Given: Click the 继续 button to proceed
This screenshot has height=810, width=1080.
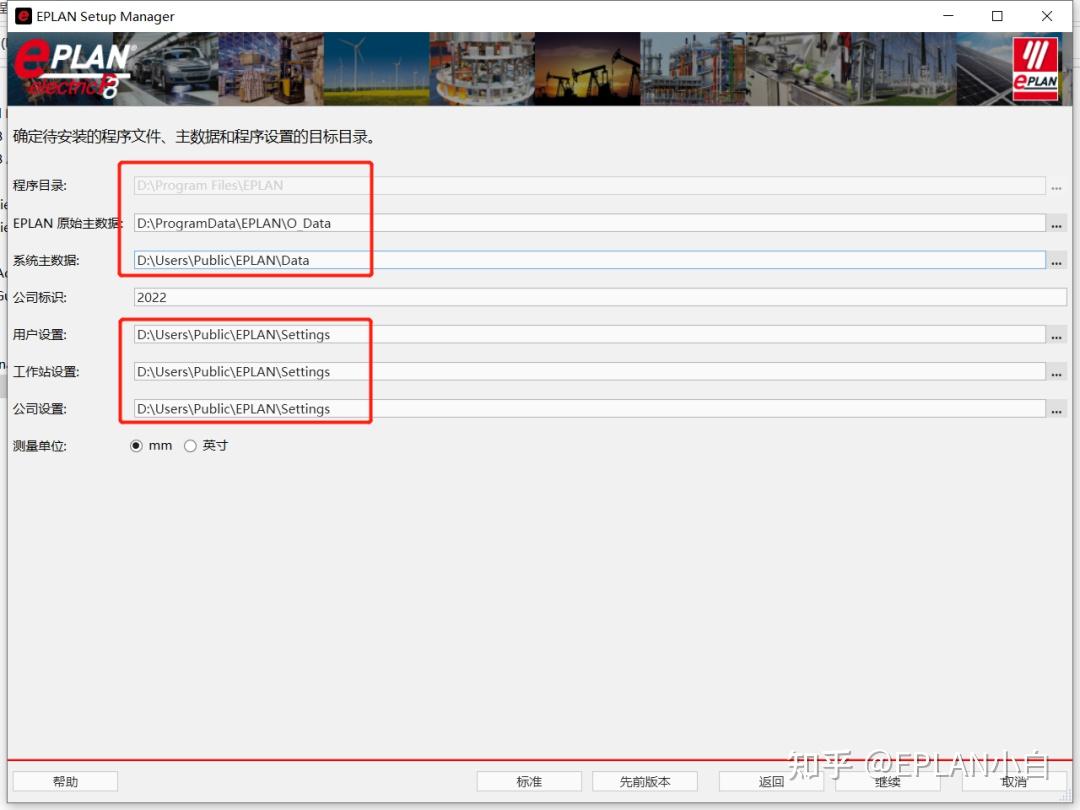Looking at the screenshot, I should [886, 781].
